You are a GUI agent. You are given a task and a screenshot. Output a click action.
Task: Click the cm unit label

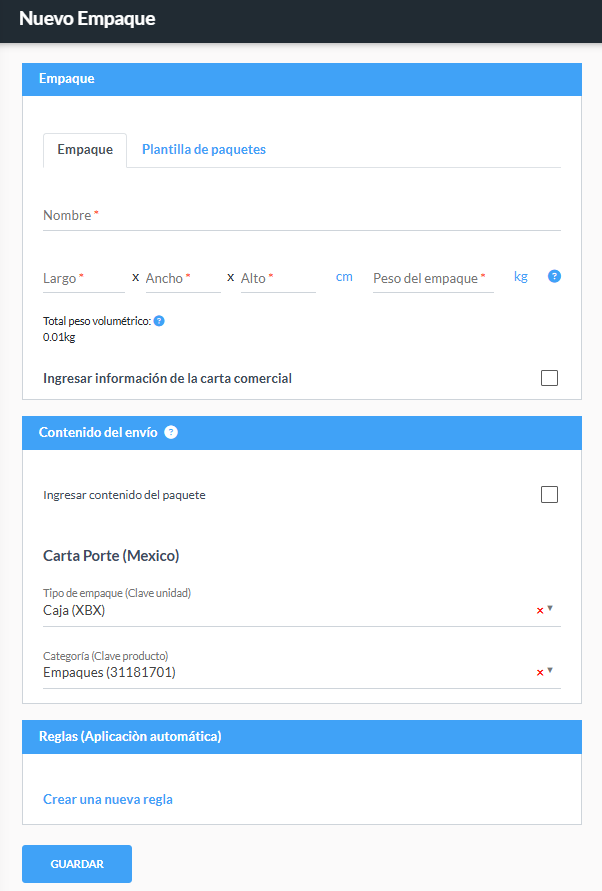[344, 277]
